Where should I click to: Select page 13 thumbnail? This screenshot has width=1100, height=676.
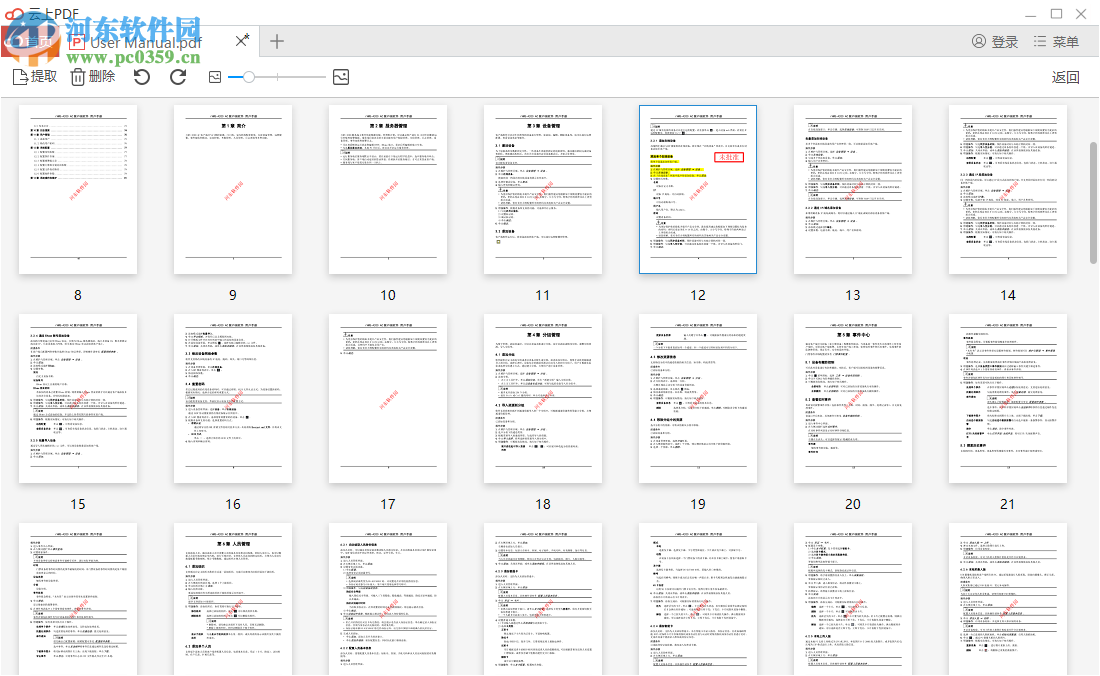click(x=853, y=189)
